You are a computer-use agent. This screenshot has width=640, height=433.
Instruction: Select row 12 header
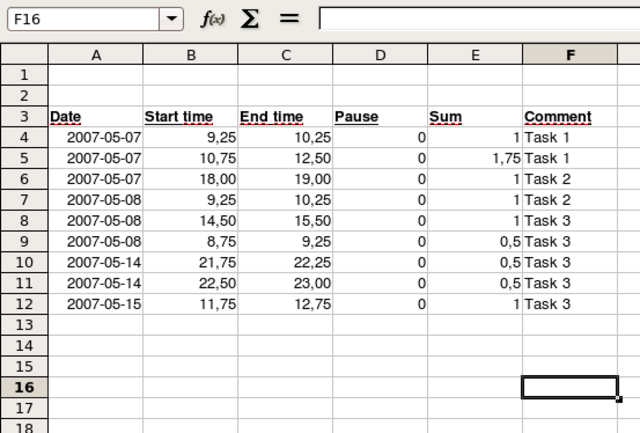tap(24, 304)
